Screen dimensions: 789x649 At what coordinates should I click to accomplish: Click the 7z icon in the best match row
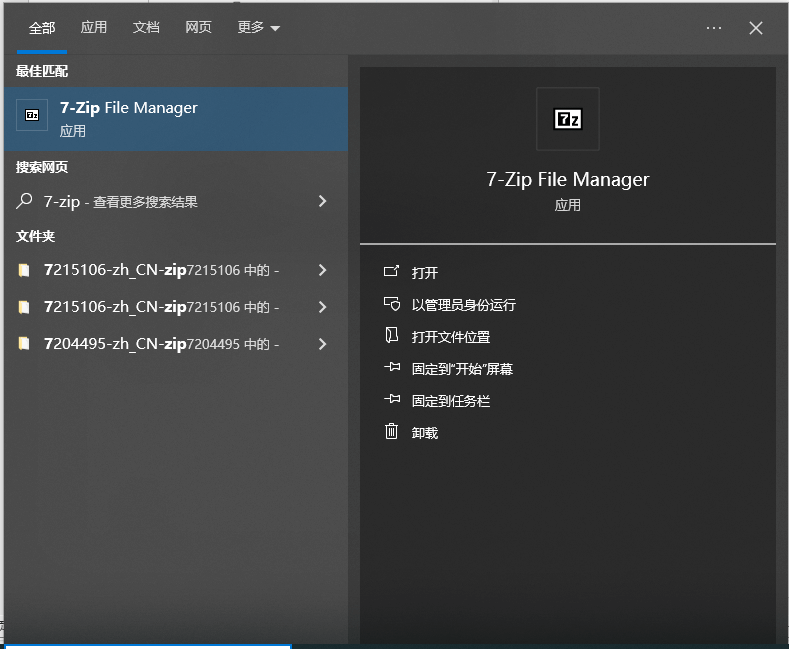32,115
